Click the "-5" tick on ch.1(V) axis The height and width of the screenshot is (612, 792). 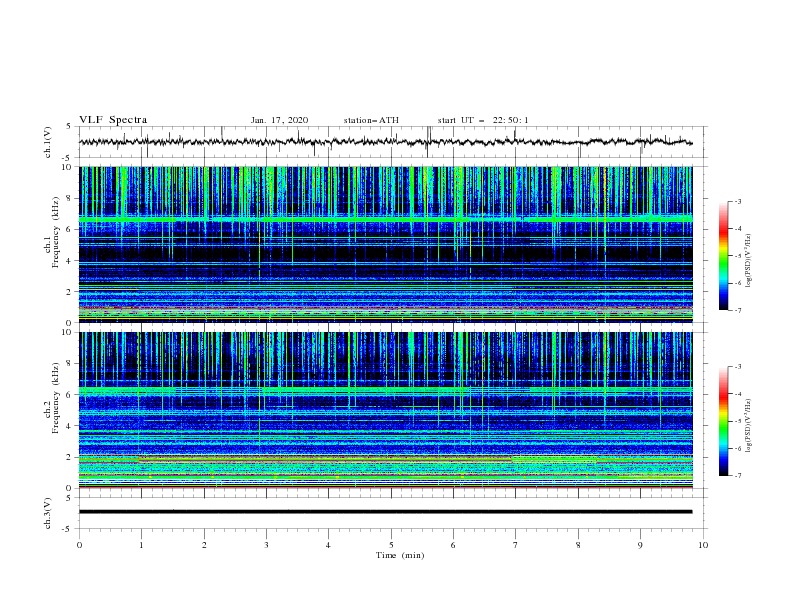(x=68, y=157)
